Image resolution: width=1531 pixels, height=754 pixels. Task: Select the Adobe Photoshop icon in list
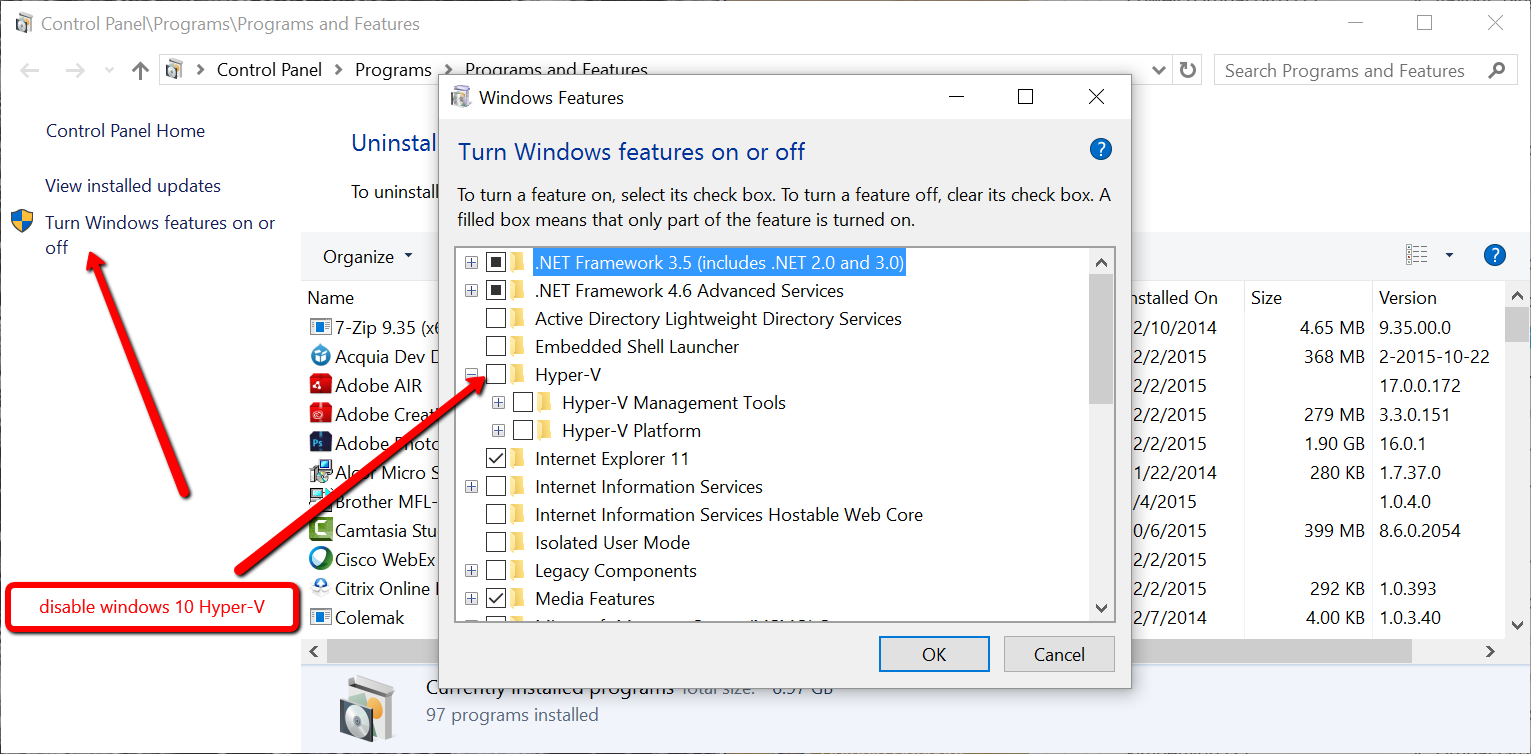tap(320, 443)
